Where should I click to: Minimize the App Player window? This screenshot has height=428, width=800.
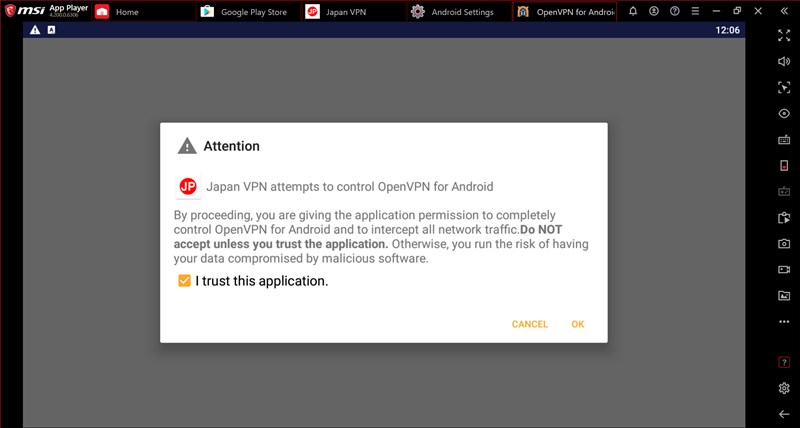tap(716, 11)
